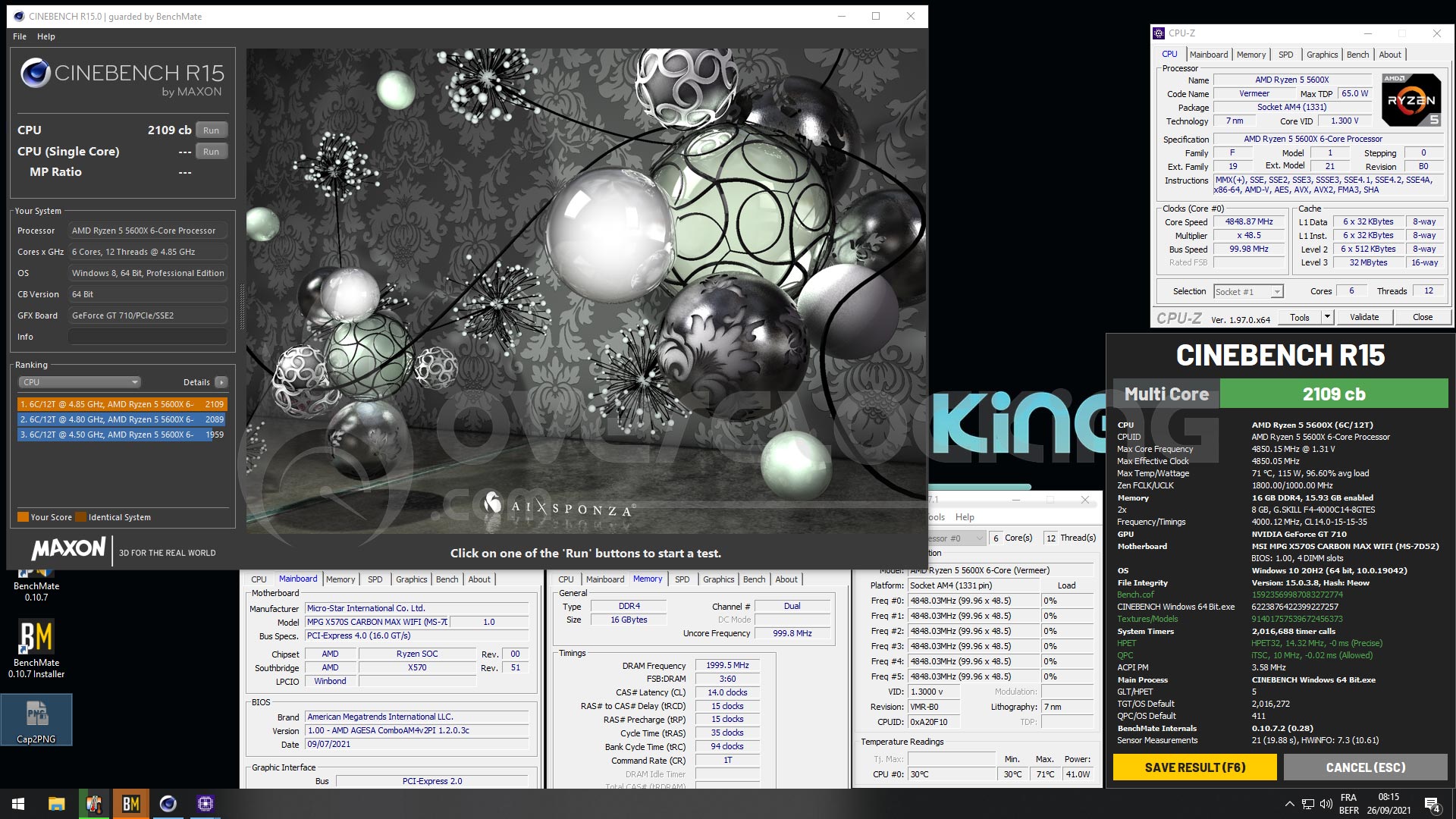Select ranking entry with score 1959
The image size is (1456, 819).
[122, 435]
